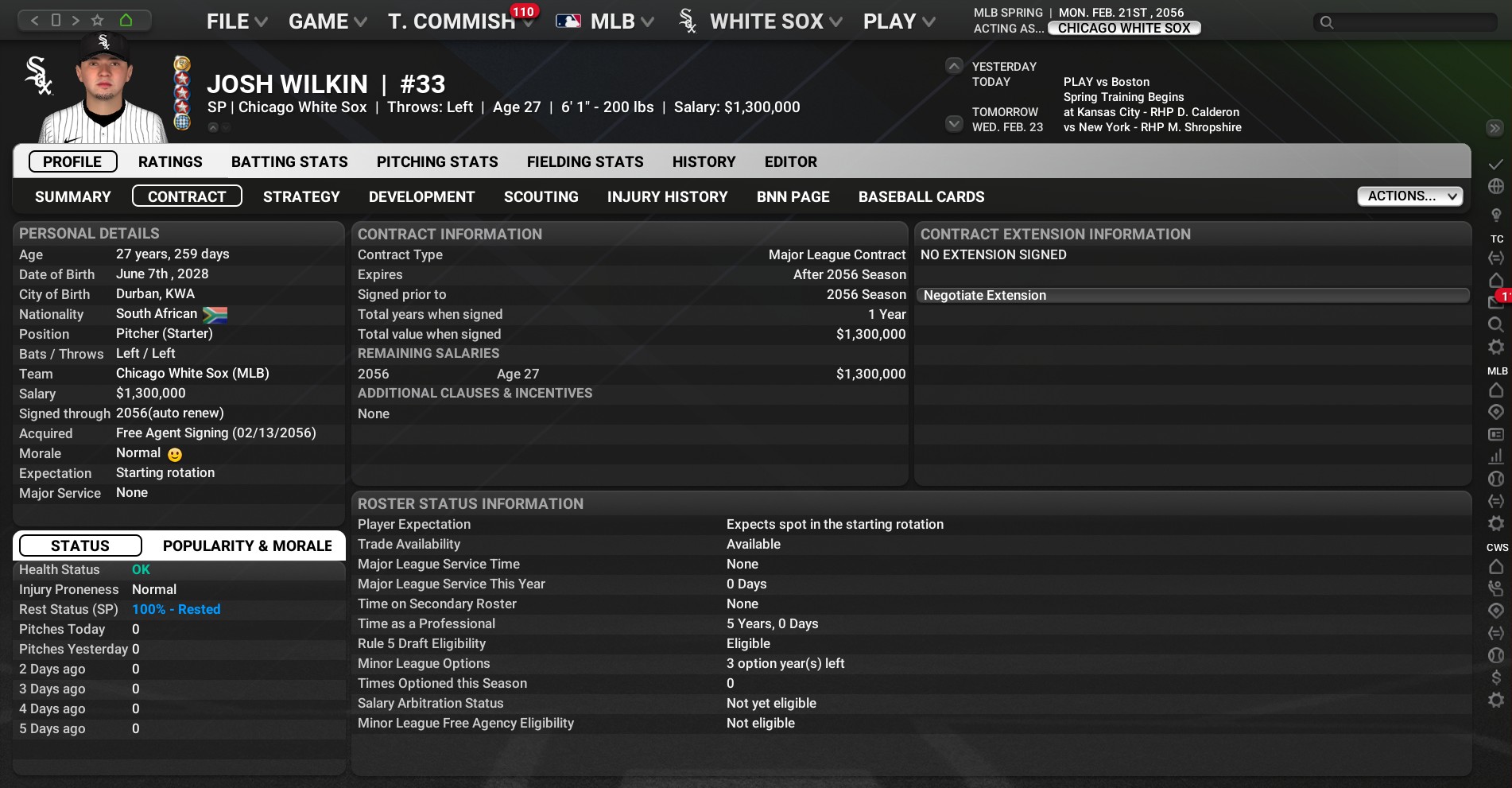The height and width of the screenshot is (788, 1512).
Task: Open the INJURY HISTORY sub-tab
Action: pyautogui.click(x=667, y=196)
